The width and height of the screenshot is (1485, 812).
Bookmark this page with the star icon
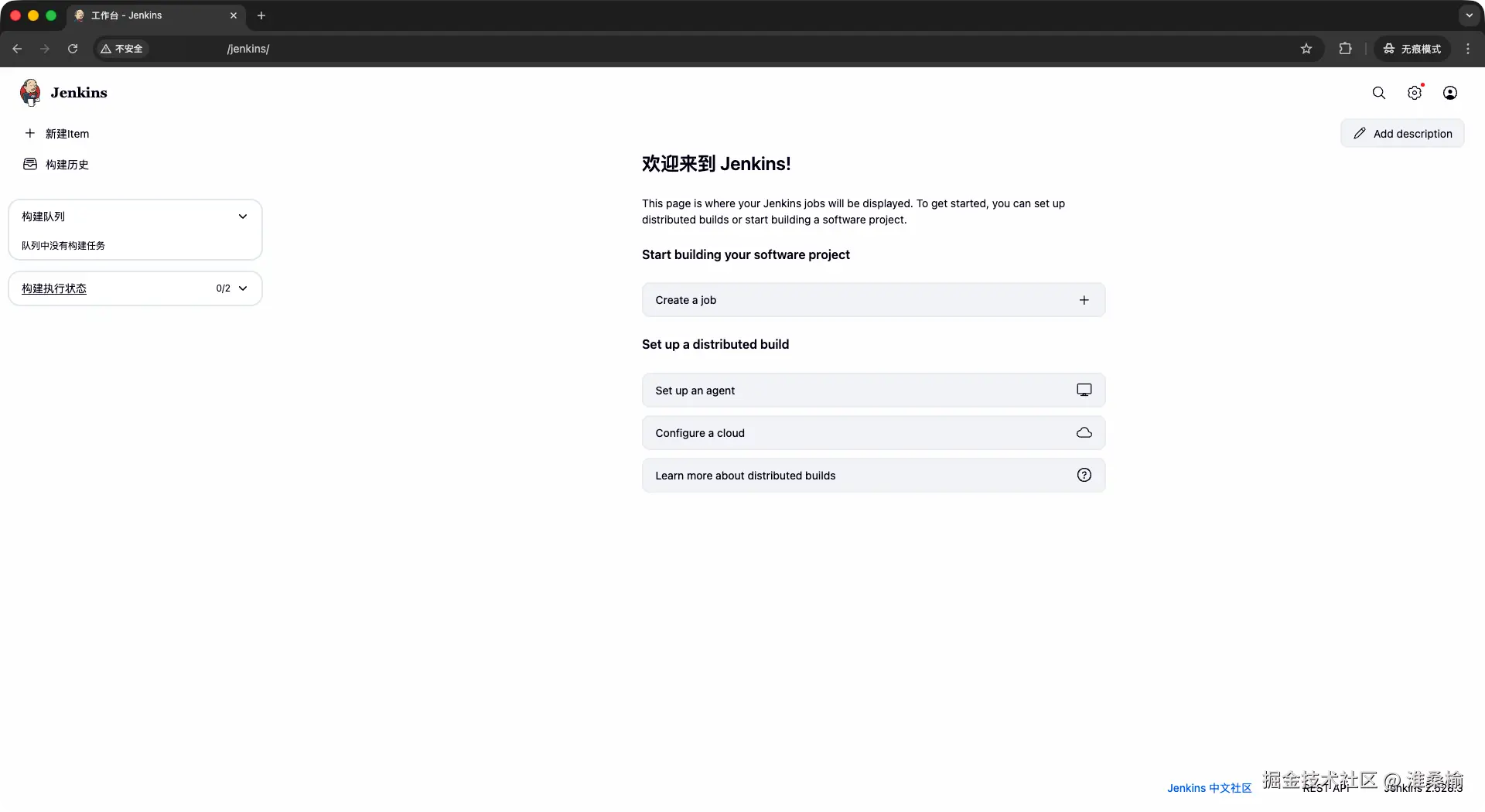(x=1306, y=49)
